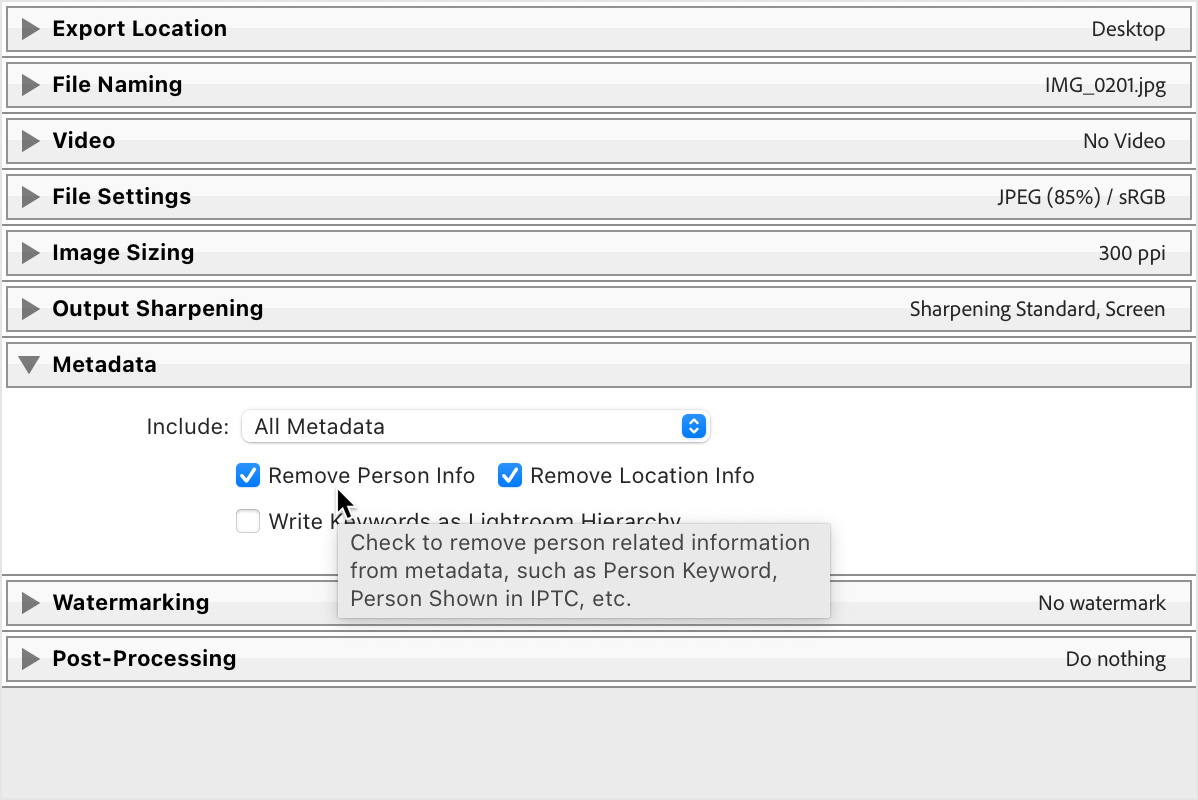Disable Remove Person Info
1198x800 pixels.
[x=247, y=475]
